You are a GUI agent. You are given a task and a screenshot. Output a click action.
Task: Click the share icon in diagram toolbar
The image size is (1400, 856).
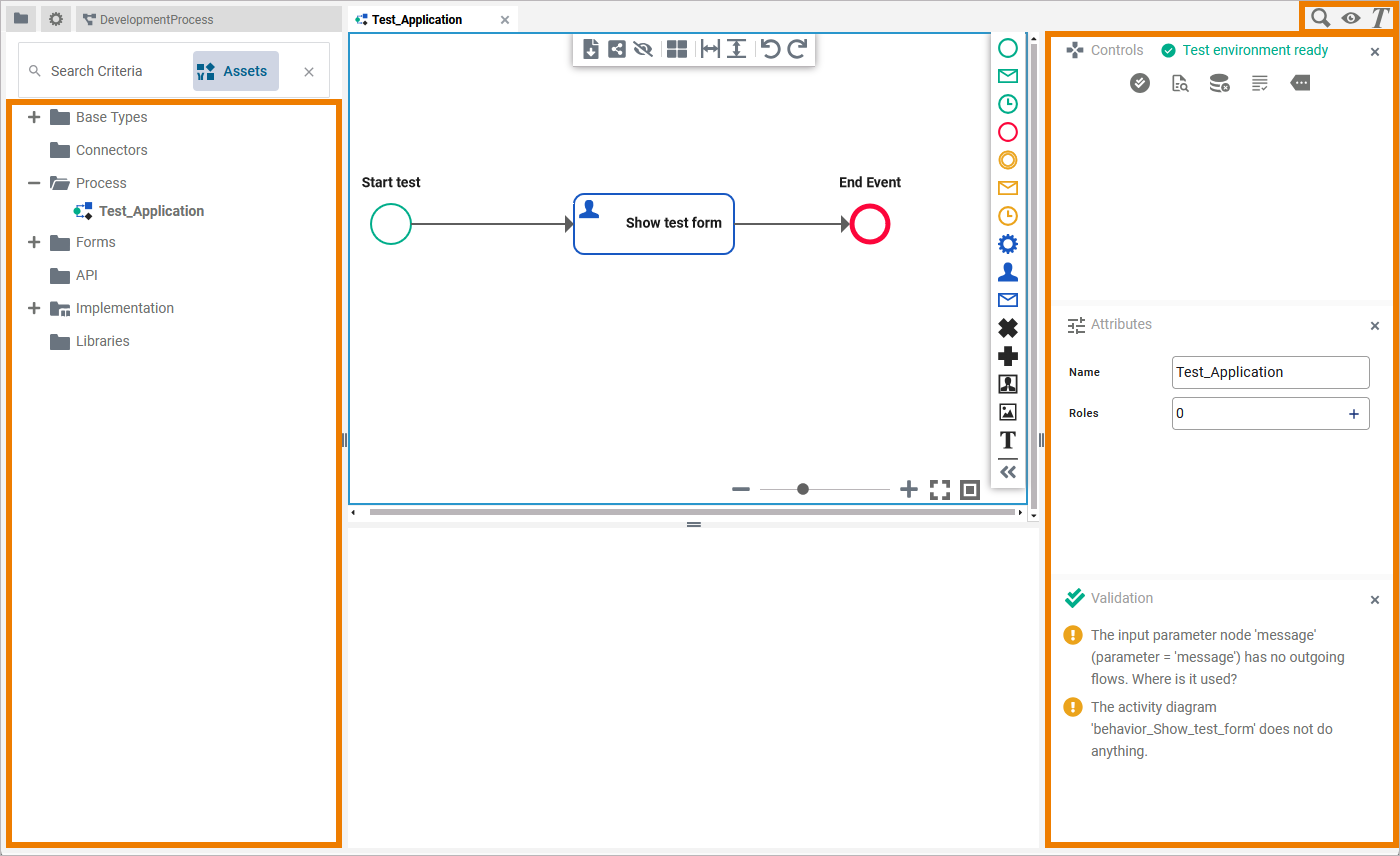click(x=617, y=49)
